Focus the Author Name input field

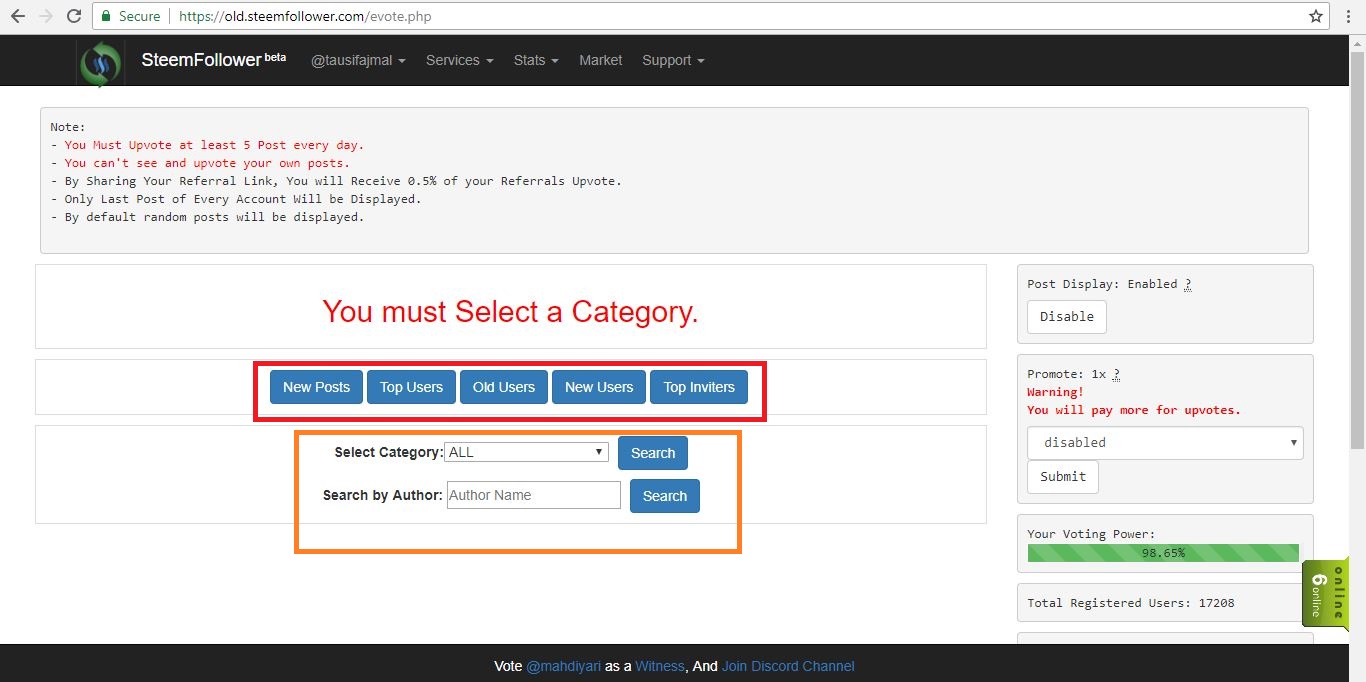tap(534, 495)
